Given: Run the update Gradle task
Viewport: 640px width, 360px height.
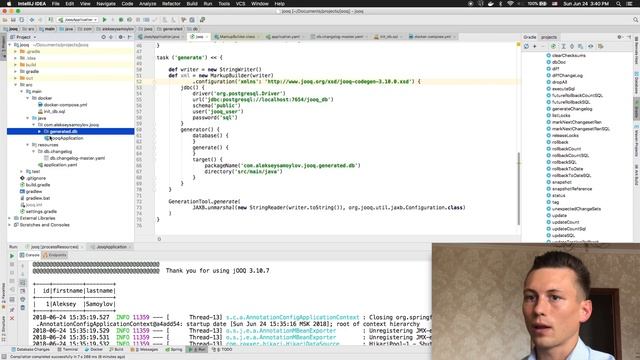Looking at the screenshot, I should pos(559,216).
